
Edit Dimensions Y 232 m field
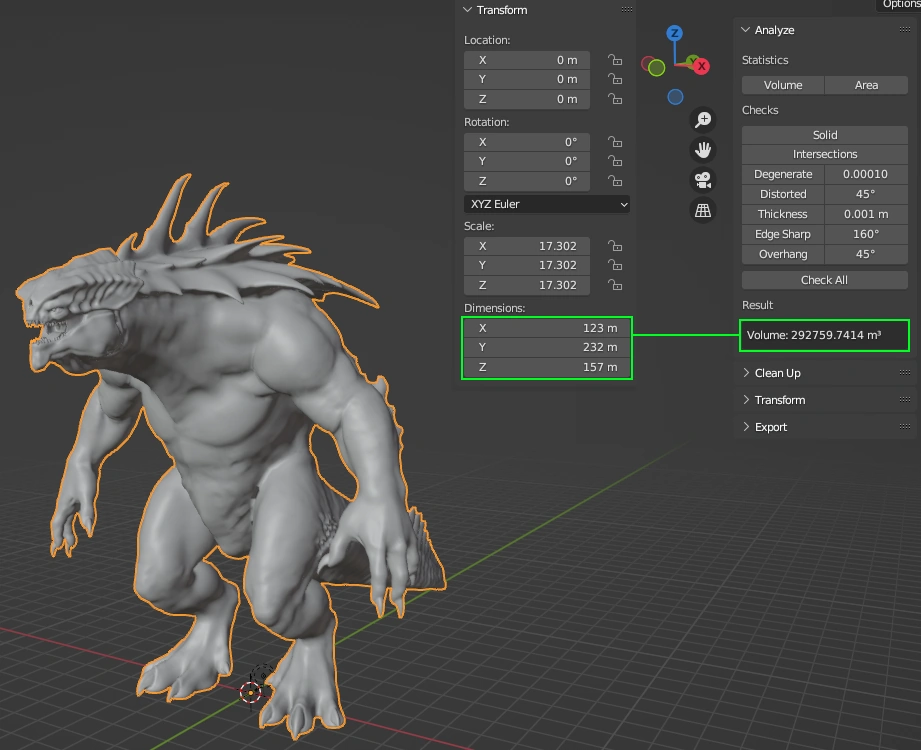tap(547, 347)
